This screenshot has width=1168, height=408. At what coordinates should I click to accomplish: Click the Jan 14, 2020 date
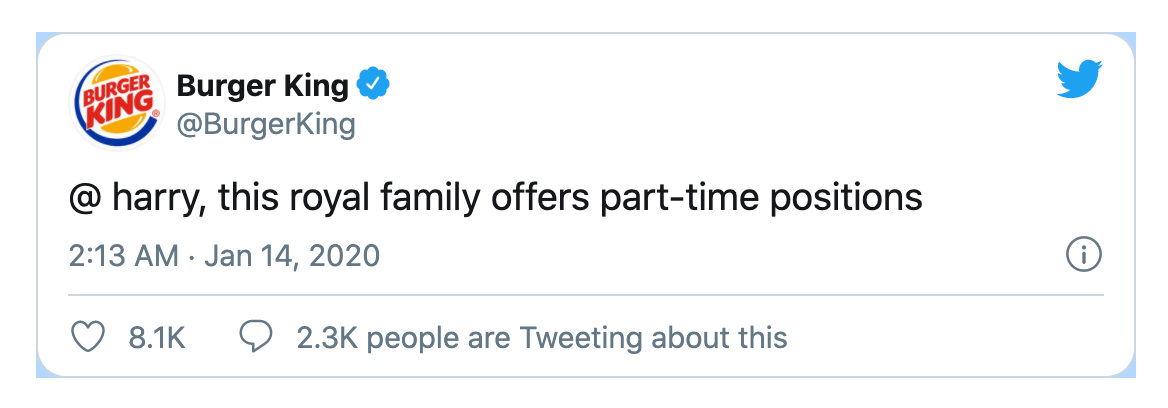tap(293, 256)
